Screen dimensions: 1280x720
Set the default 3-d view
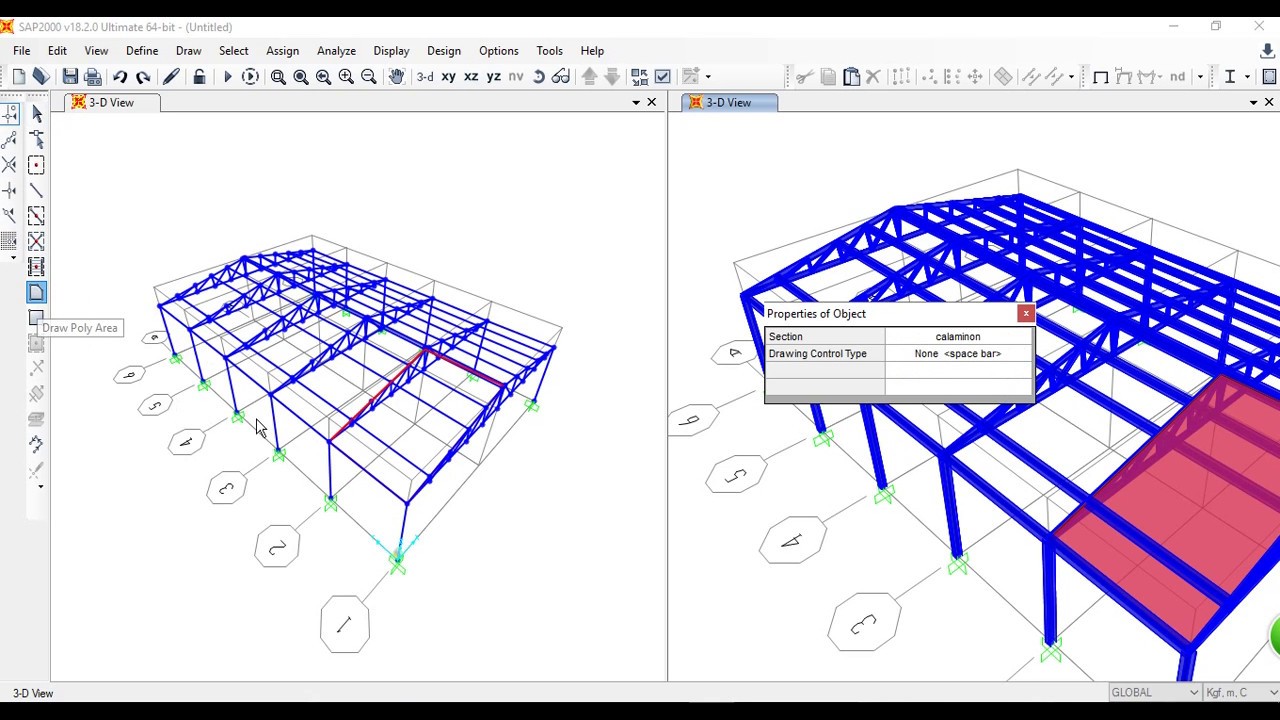coord(425,77)
